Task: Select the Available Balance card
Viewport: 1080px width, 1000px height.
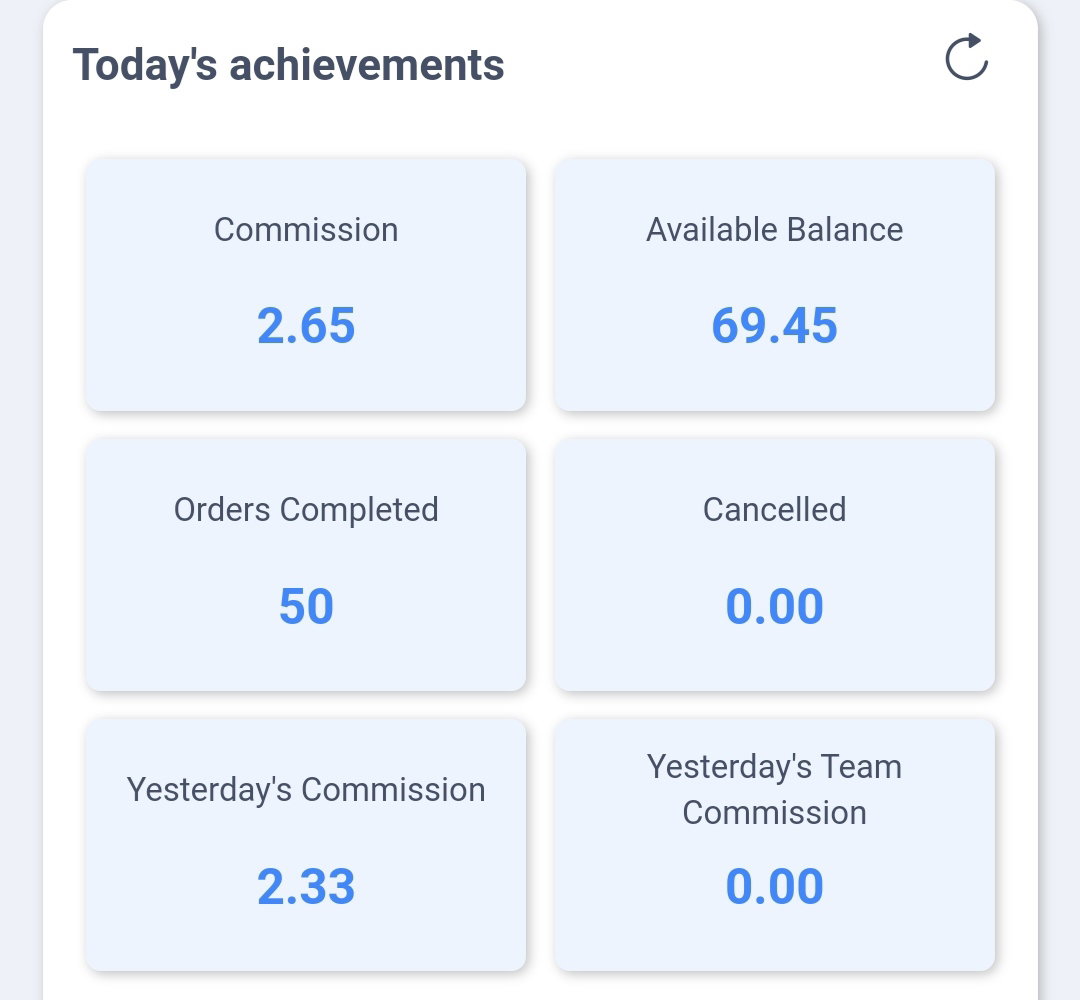Action: 774,284
